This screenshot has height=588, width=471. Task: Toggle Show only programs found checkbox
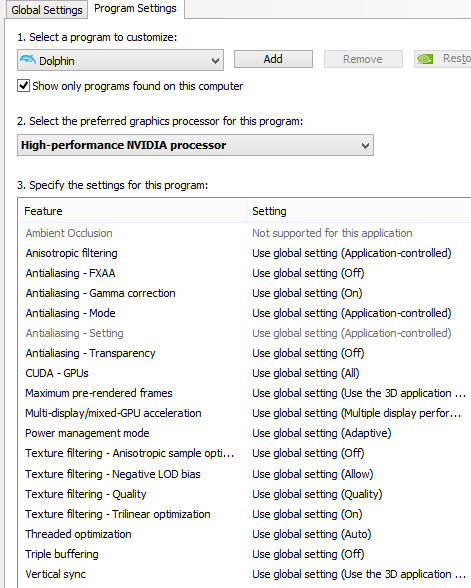(x=23, y=86)
